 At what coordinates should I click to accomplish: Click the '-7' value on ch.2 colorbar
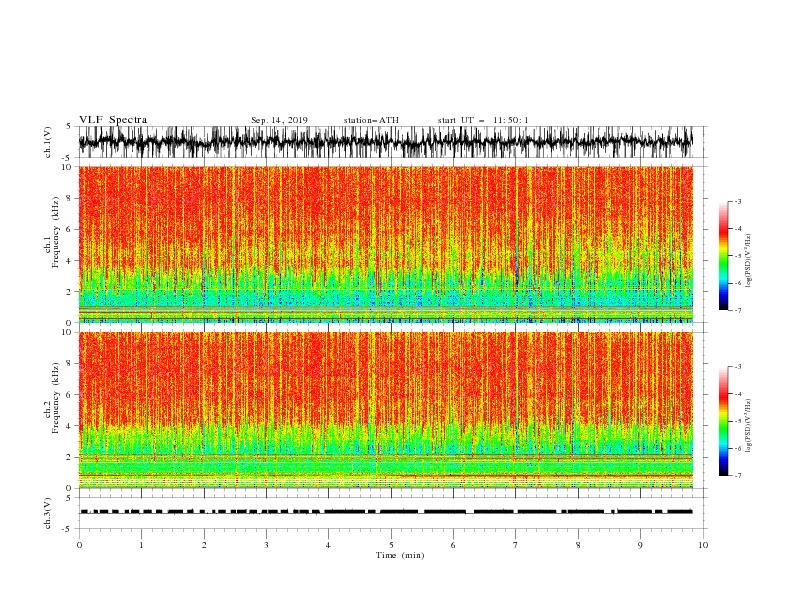(x=738, y=475)
